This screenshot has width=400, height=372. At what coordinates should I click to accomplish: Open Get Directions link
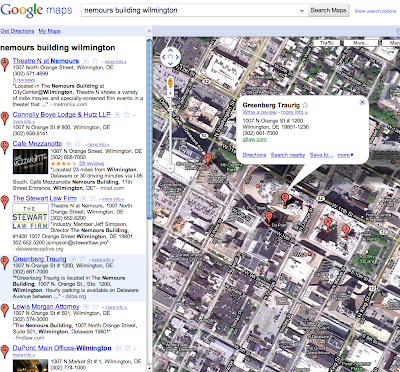tap(17, 31)
